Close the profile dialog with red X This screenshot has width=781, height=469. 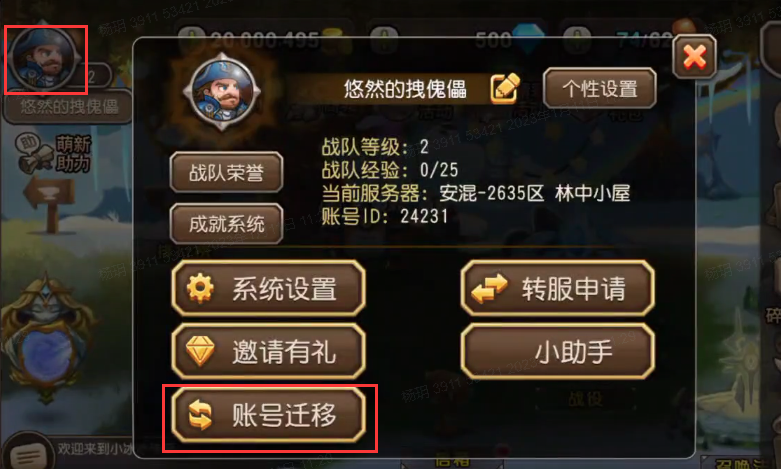[x=694, y=56]
